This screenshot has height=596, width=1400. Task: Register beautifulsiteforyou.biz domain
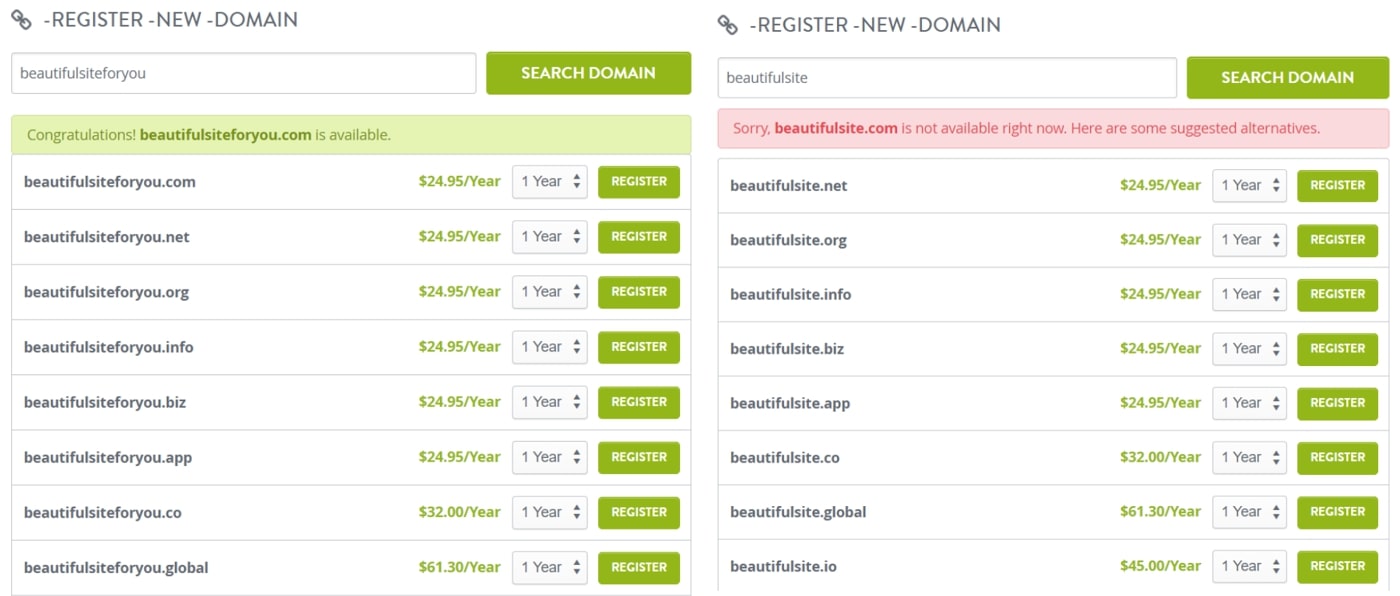(x=638, y=402)
